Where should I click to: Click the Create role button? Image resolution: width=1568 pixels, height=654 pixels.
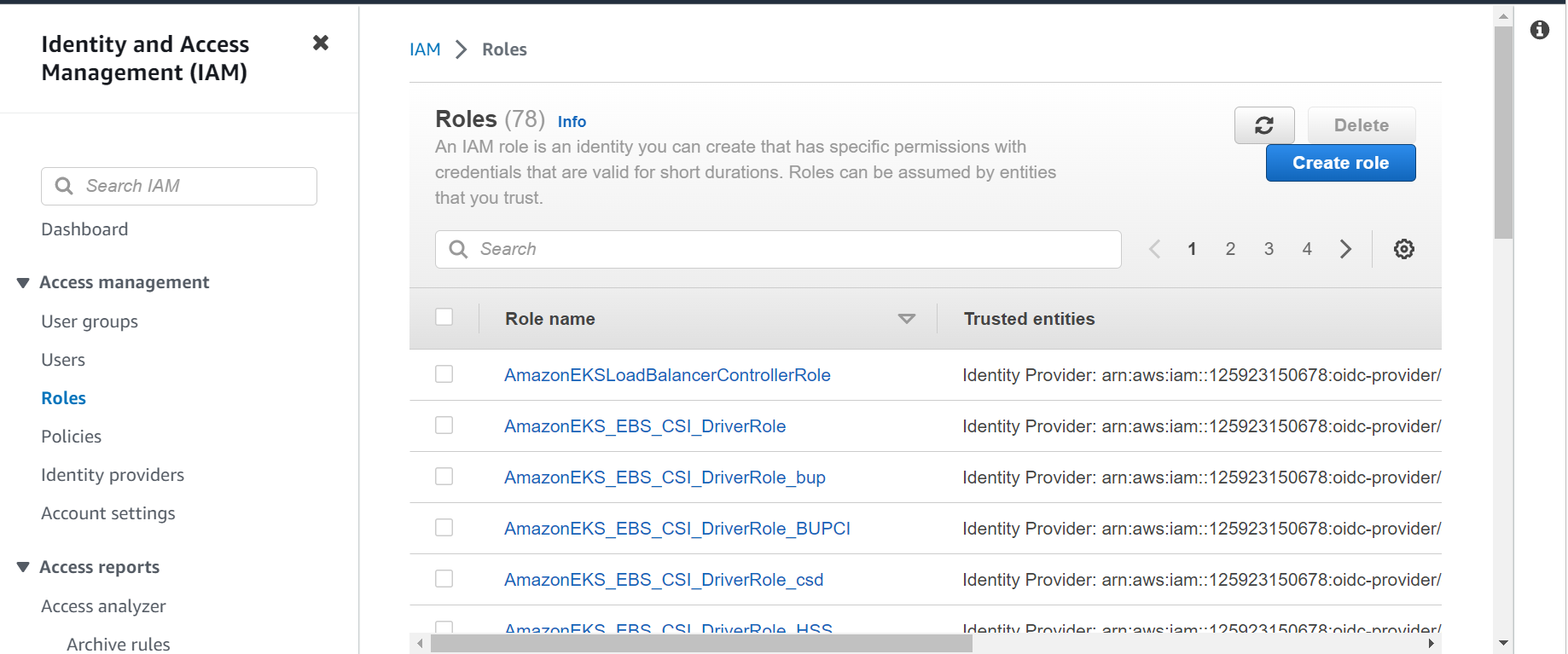coord(1341,163)
